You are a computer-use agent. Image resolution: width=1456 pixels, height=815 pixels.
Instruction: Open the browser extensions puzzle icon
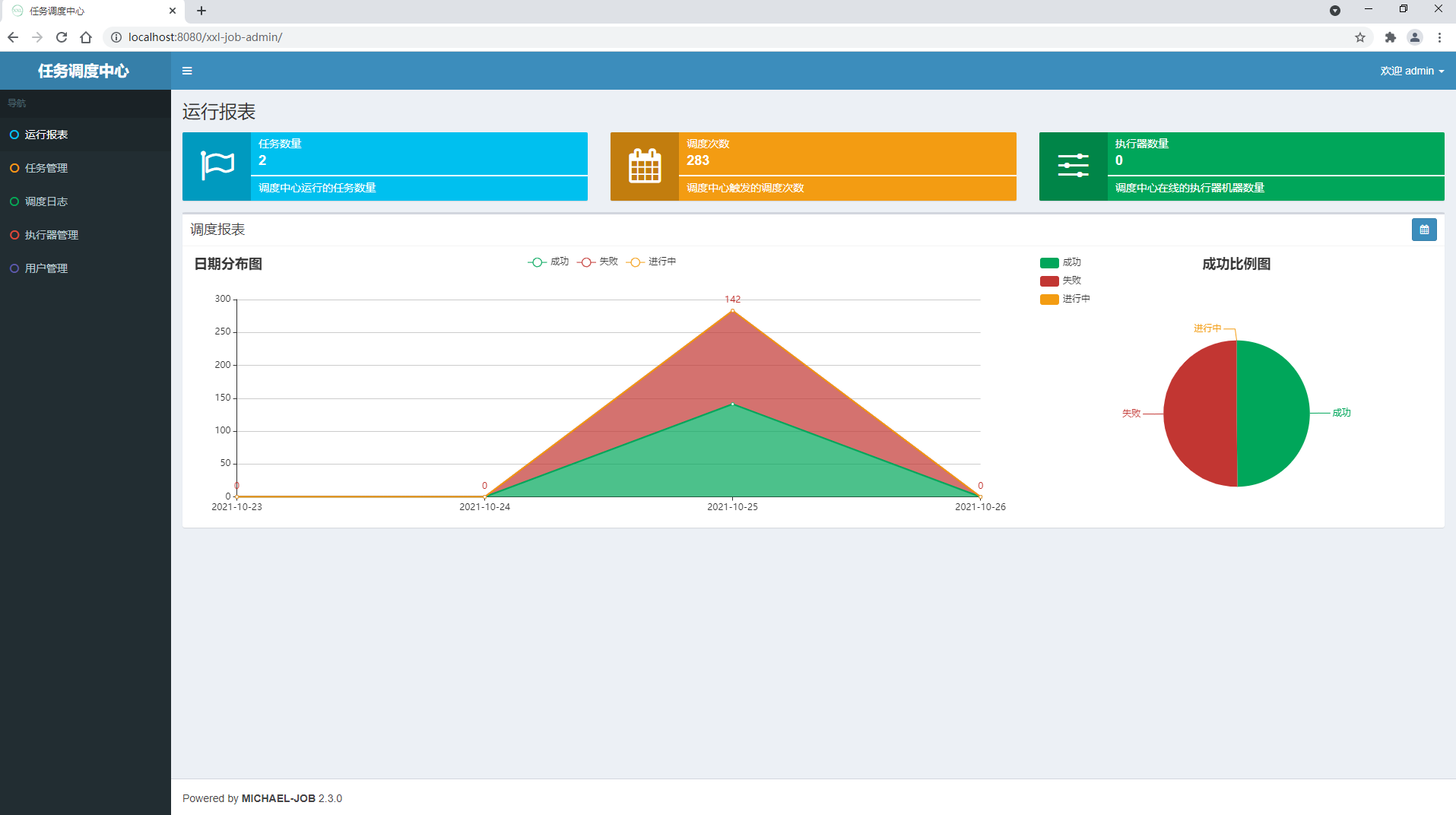(x=1390, y=37)
